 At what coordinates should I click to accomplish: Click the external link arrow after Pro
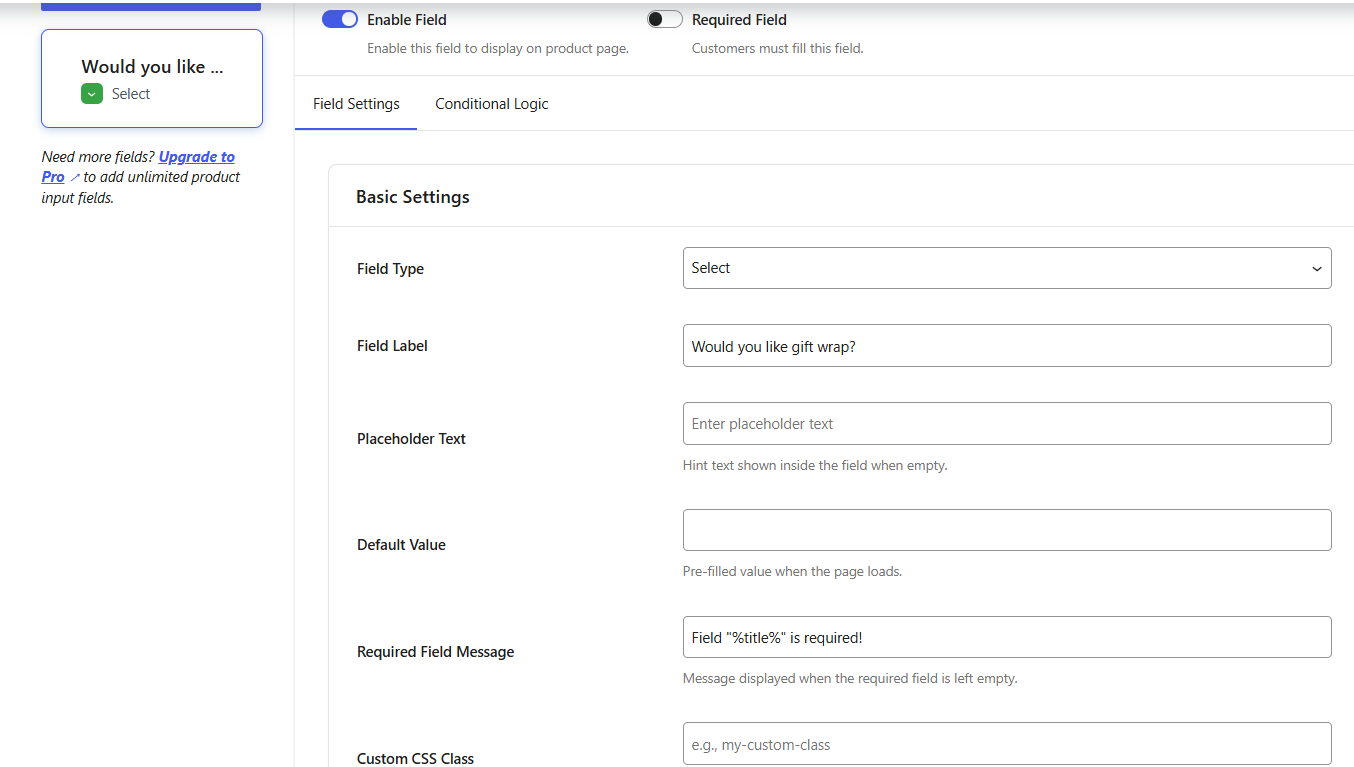(x=75, y=178)
